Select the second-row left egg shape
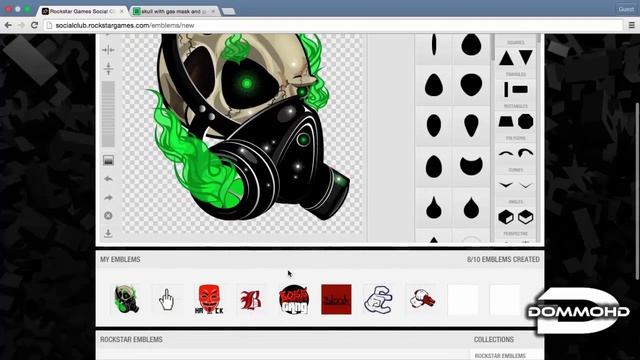The width and height of the screenshot is (640, 360). click(434, 85)
